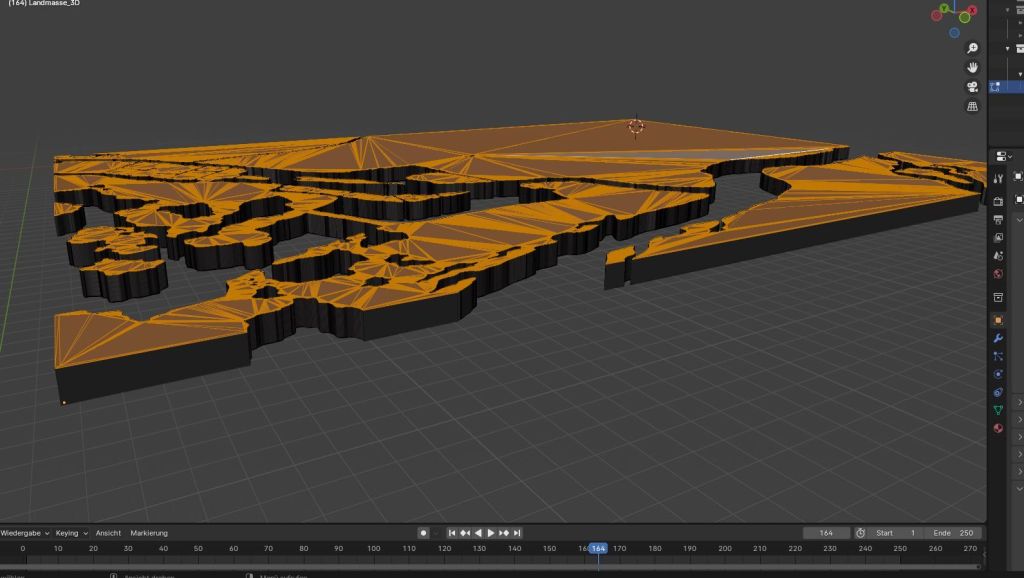Open the Physics properties tab
The width and height of the screenshot is (1024, 578).
998,374
